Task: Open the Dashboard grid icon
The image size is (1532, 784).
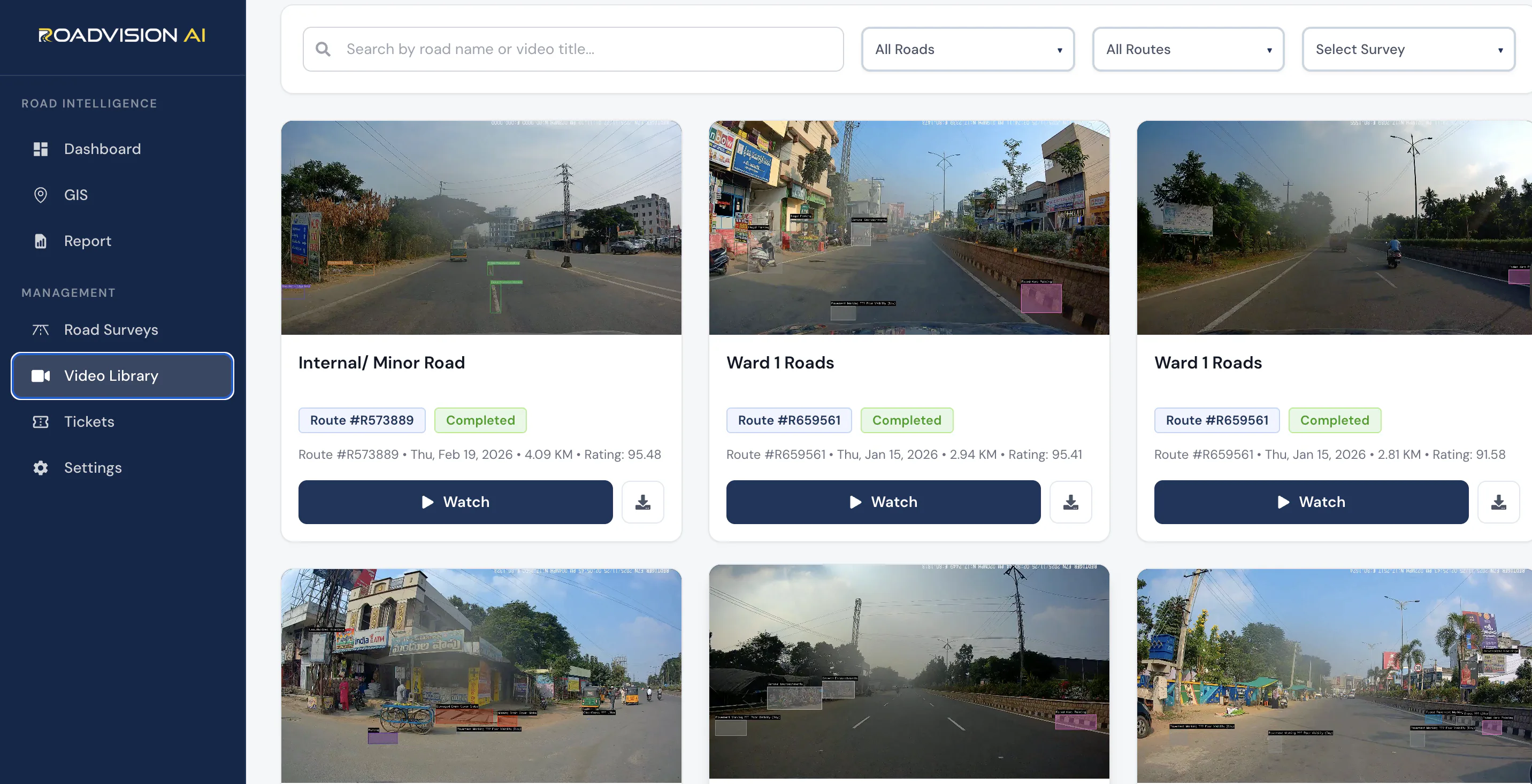Action: [41, 149]
